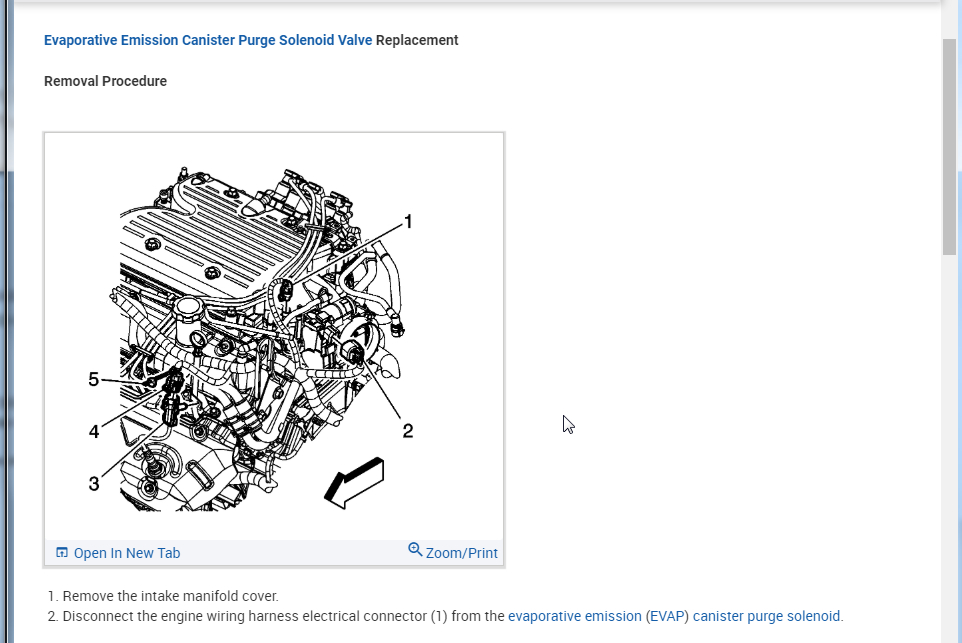Click the "Remove the intake manifold cover" step
The image size is (962, 643).
click(x=171, y=596)
